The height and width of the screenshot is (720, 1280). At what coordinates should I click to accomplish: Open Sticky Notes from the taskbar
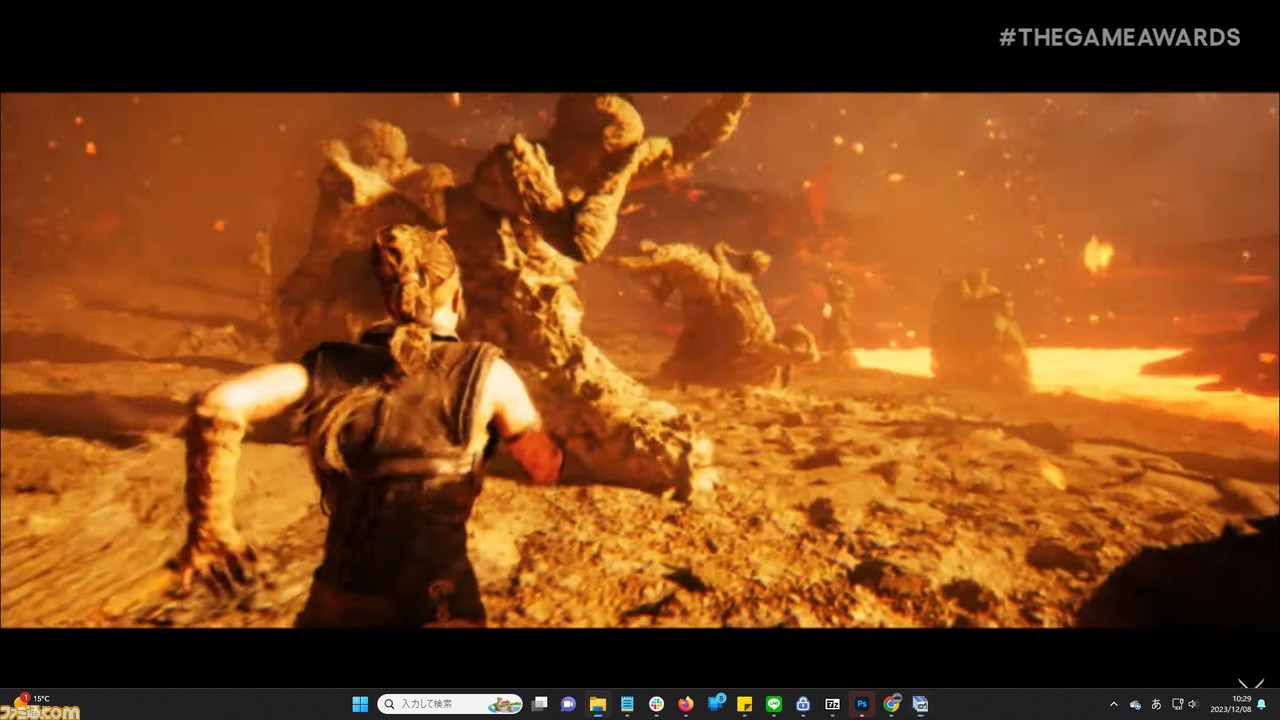click(744, 704)
